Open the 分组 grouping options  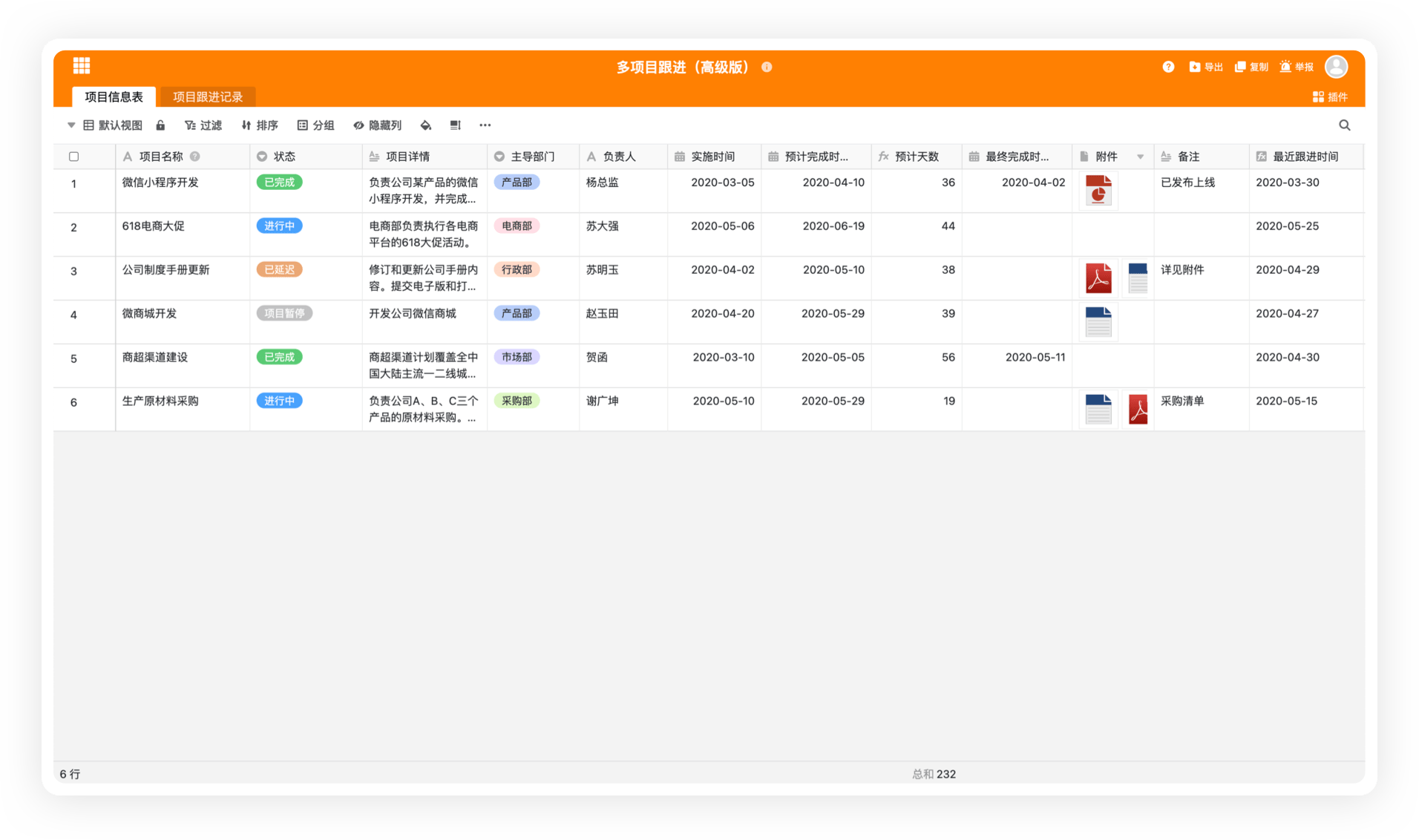[x=315, y=125]
